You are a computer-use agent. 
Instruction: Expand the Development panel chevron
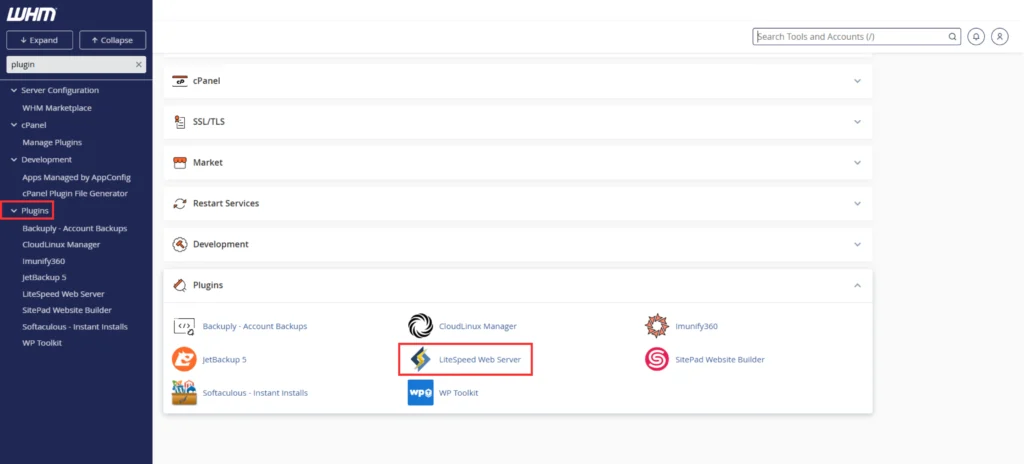tap(857, 244)
